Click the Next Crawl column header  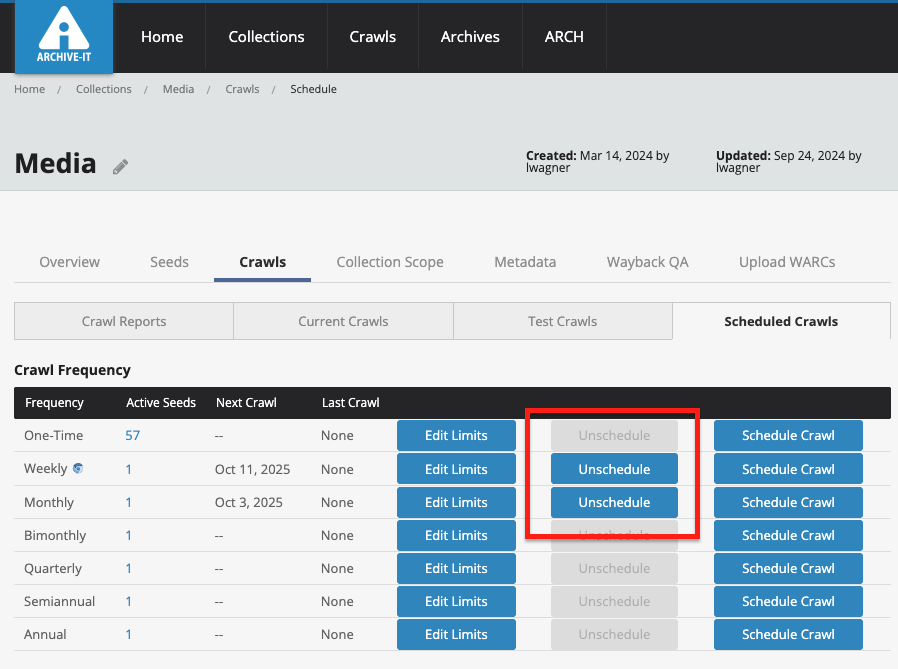pos(246,403)
